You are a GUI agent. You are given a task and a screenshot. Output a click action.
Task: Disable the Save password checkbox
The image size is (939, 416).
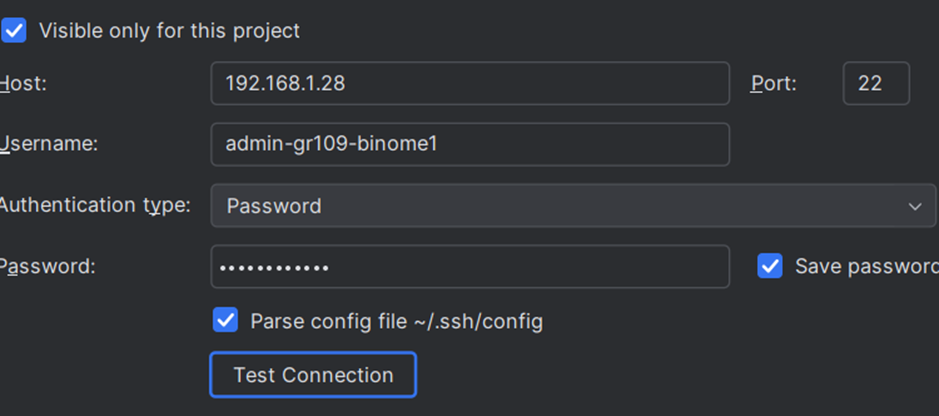coord(770,266)
